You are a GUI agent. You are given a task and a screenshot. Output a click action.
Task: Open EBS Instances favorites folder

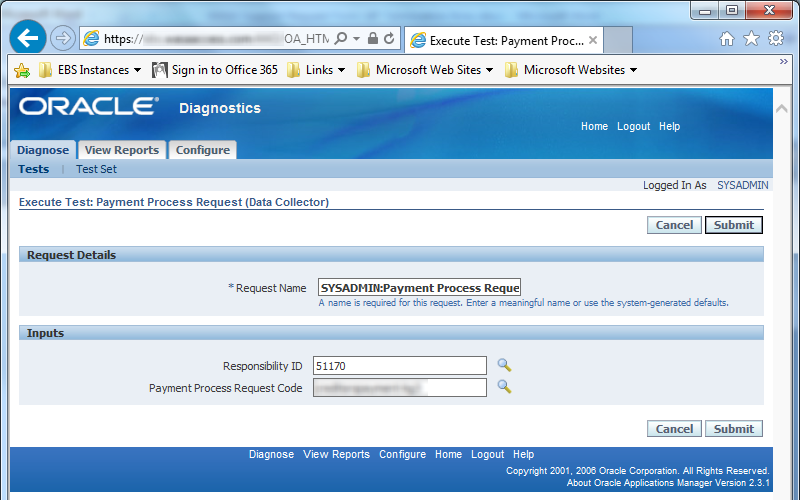pos(90,70)
